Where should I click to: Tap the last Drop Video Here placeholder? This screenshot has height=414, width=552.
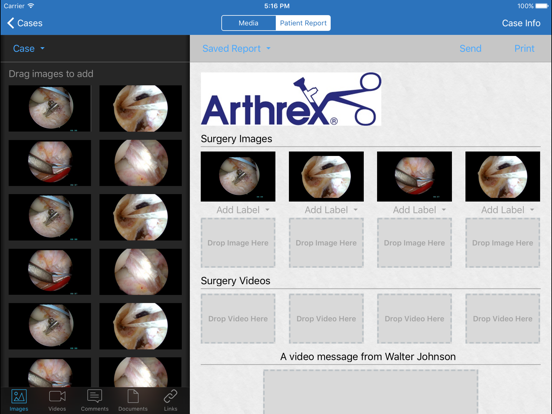pyautogui.click(x=502, y=319)
